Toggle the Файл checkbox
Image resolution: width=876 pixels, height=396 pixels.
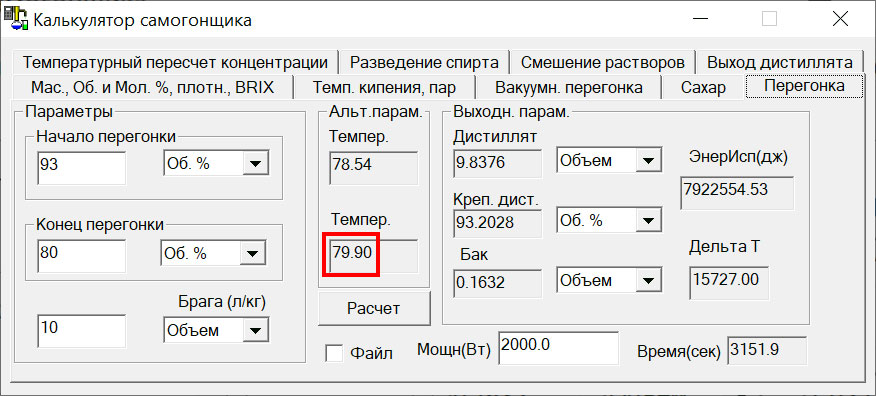pyautogui.click(x=334, y=353)
